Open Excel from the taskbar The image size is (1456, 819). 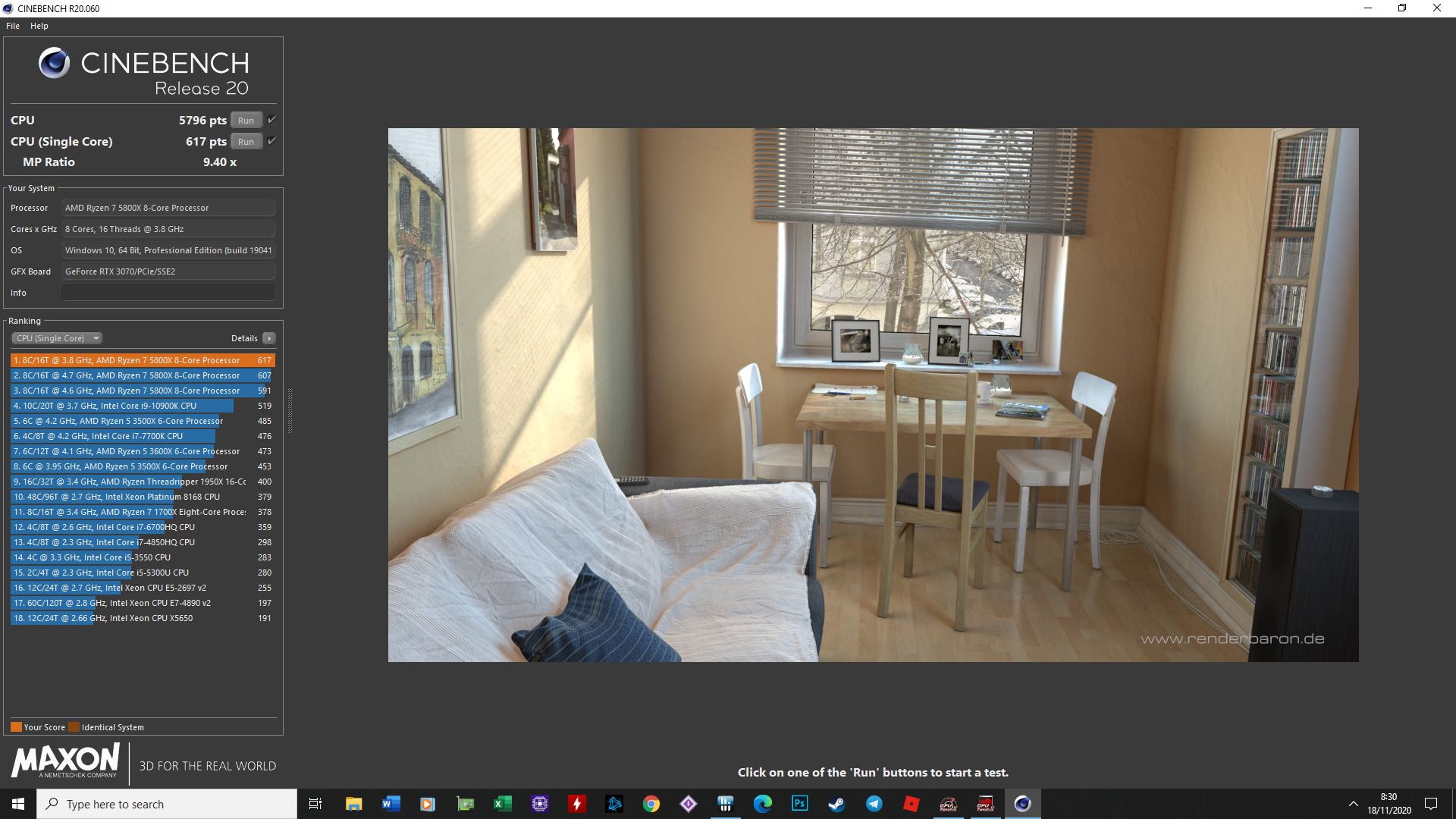click(502, 804)
